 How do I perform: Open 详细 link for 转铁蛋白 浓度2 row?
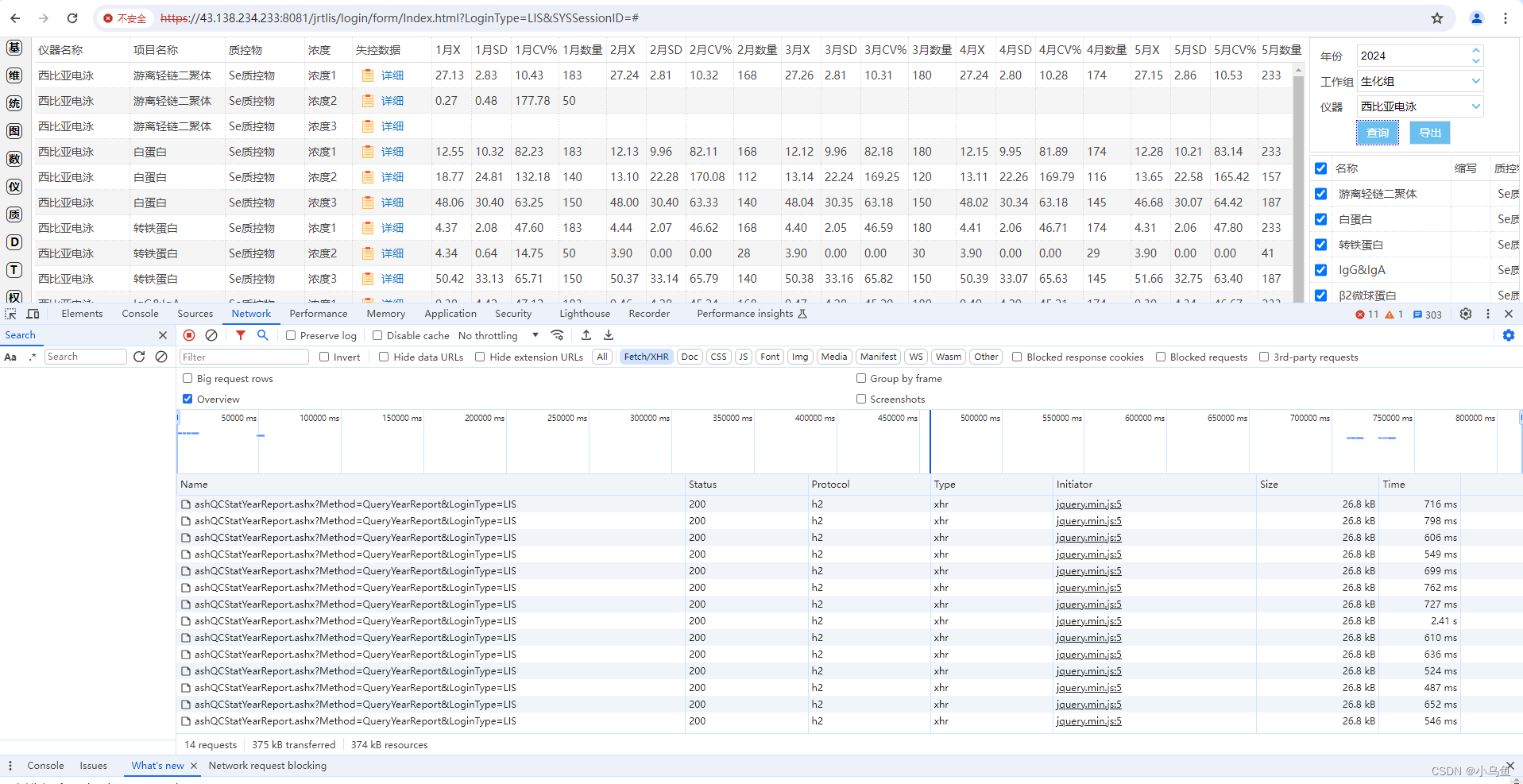tap(392, 253)
